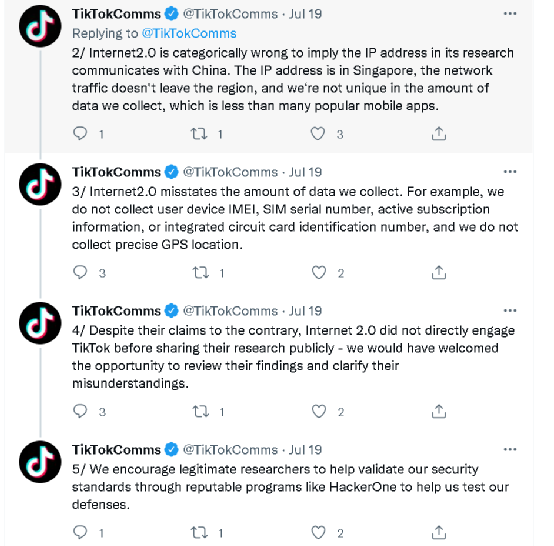
Task: Reply to the 5/ HackerOne tweet
Action: tap(80, 532)
